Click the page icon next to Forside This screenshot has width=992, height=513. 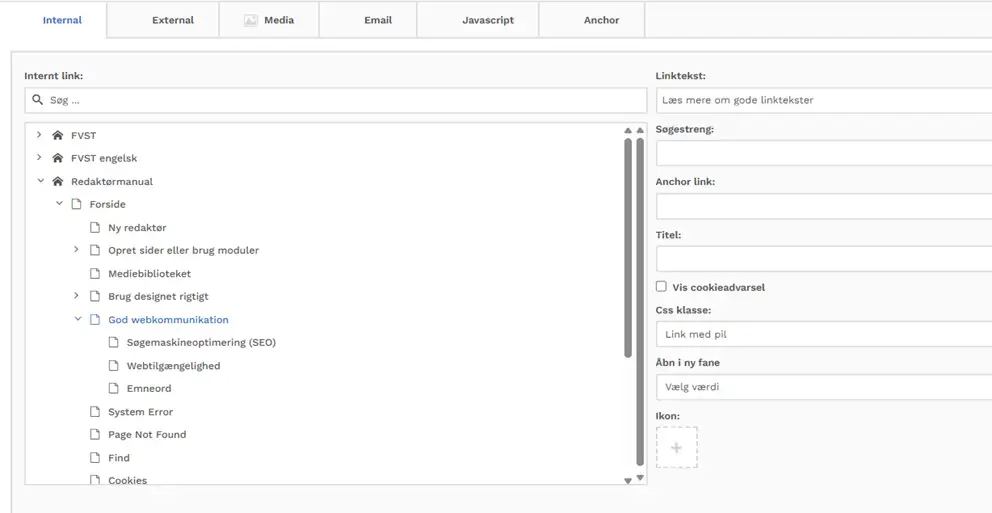(76, 204)
